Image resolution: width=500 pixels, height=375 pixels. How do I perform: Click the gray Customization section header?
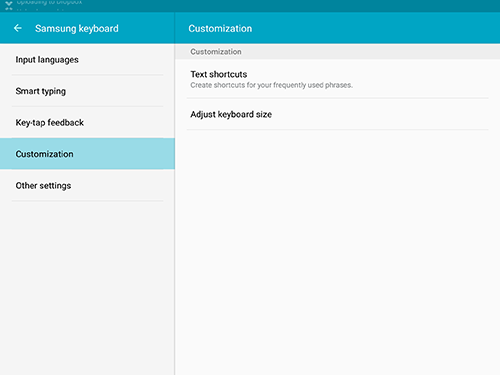coord(337,52)
